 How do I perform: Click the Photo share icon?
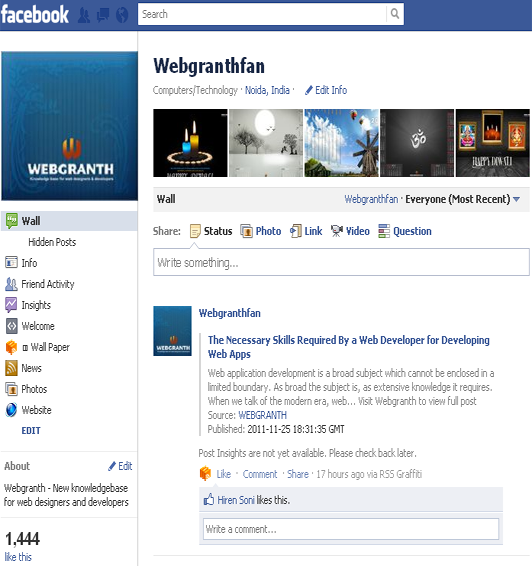click(247, 231)
